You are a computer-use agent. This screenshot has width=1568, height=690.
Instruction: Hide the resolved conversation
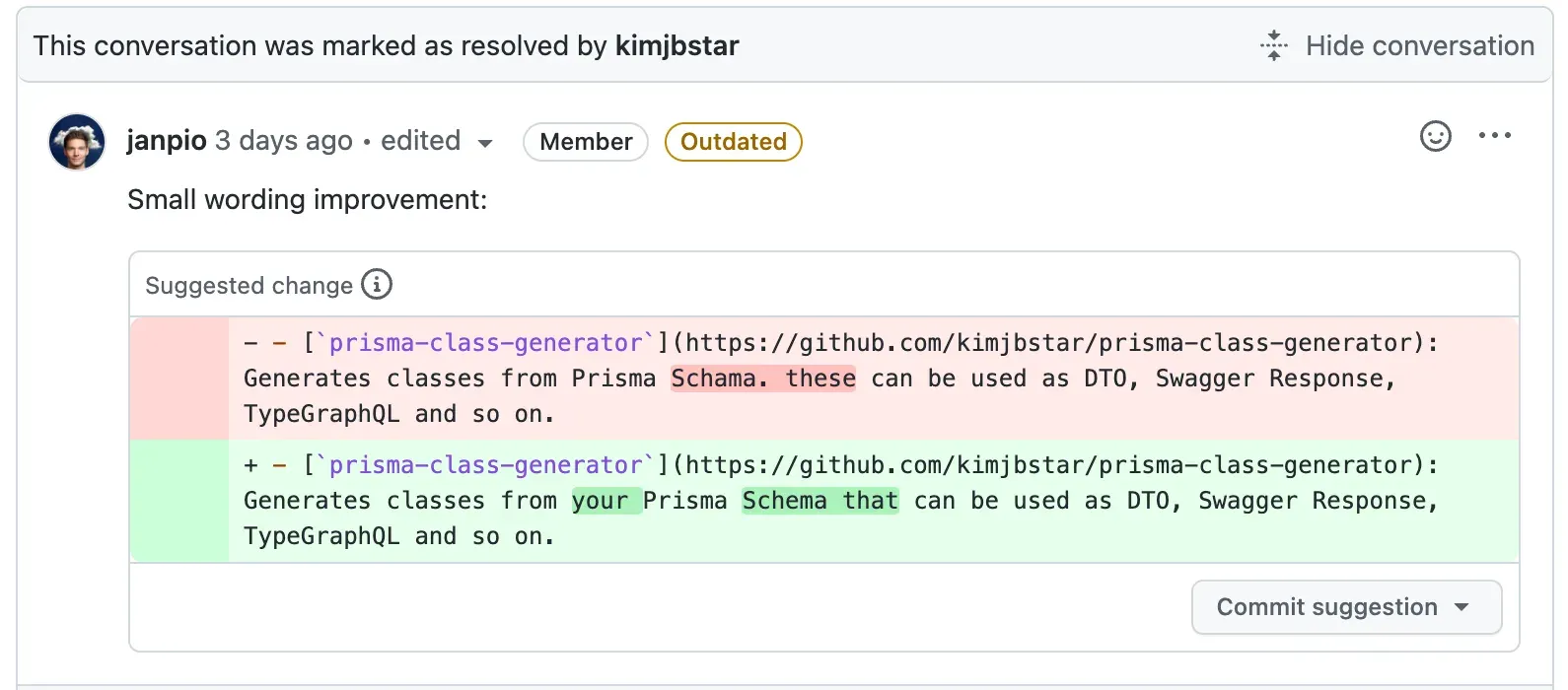1397,45
